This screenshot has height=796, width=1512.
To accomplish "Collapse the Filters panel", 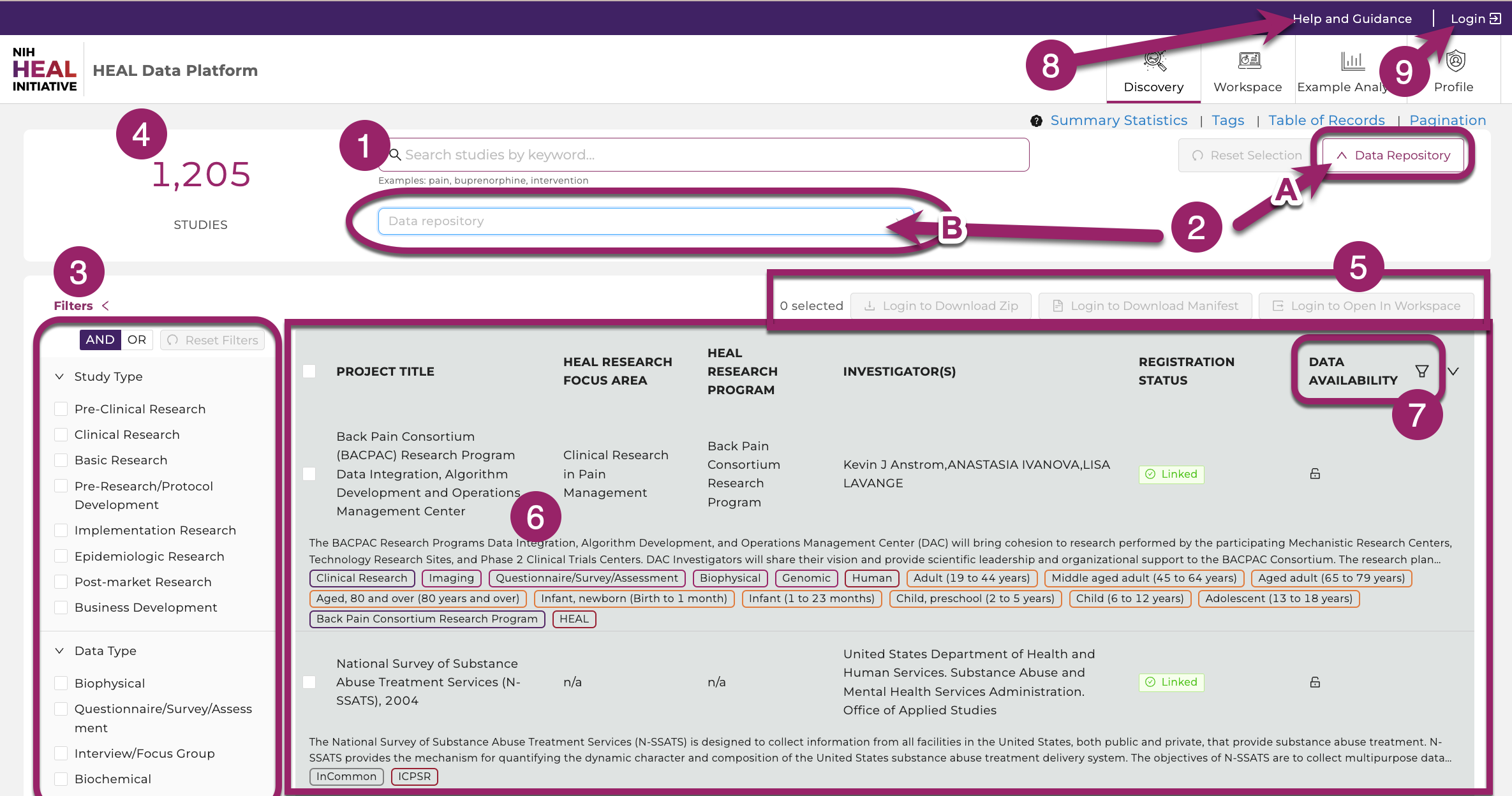I will tap(105, 306).
